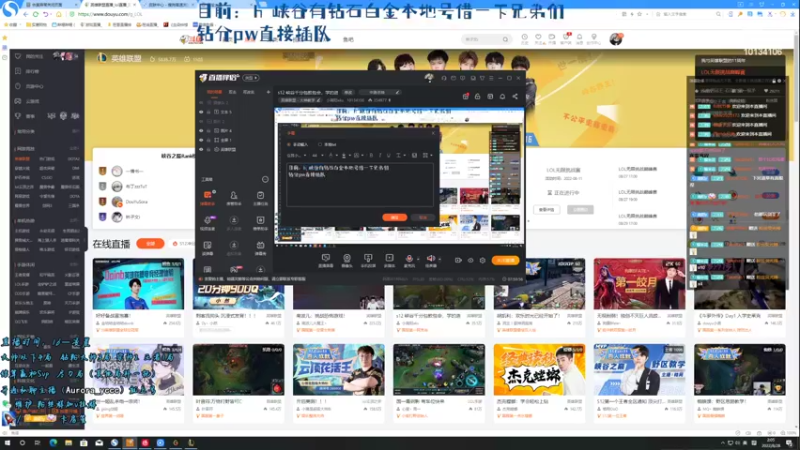Toggle eye visibility for the last source row
Viewport: 800px width, 450px height.
(201, 149)
